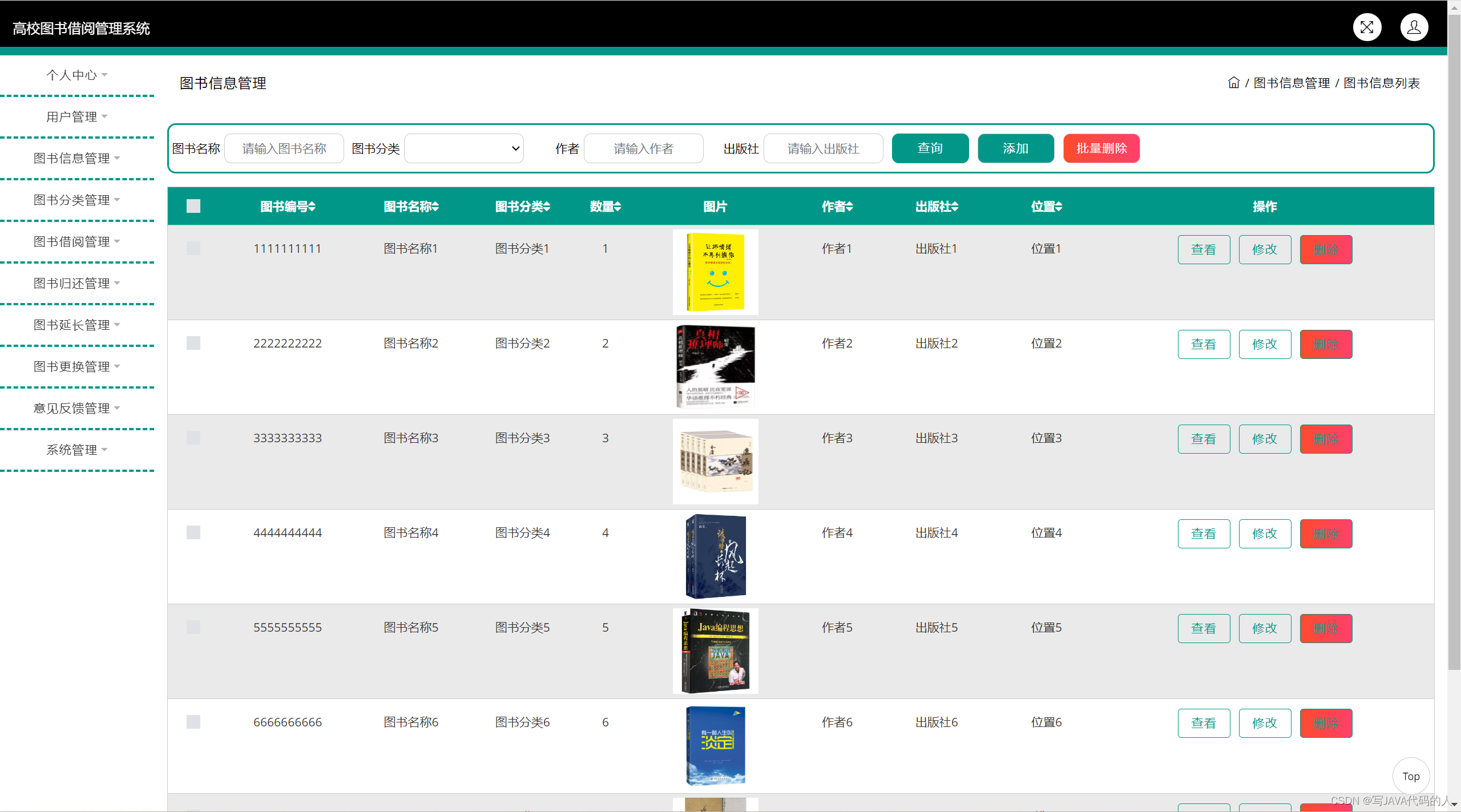Expand the 图书延长管理 sidebar menu
1461x812 pixels.
click(77, 325)
